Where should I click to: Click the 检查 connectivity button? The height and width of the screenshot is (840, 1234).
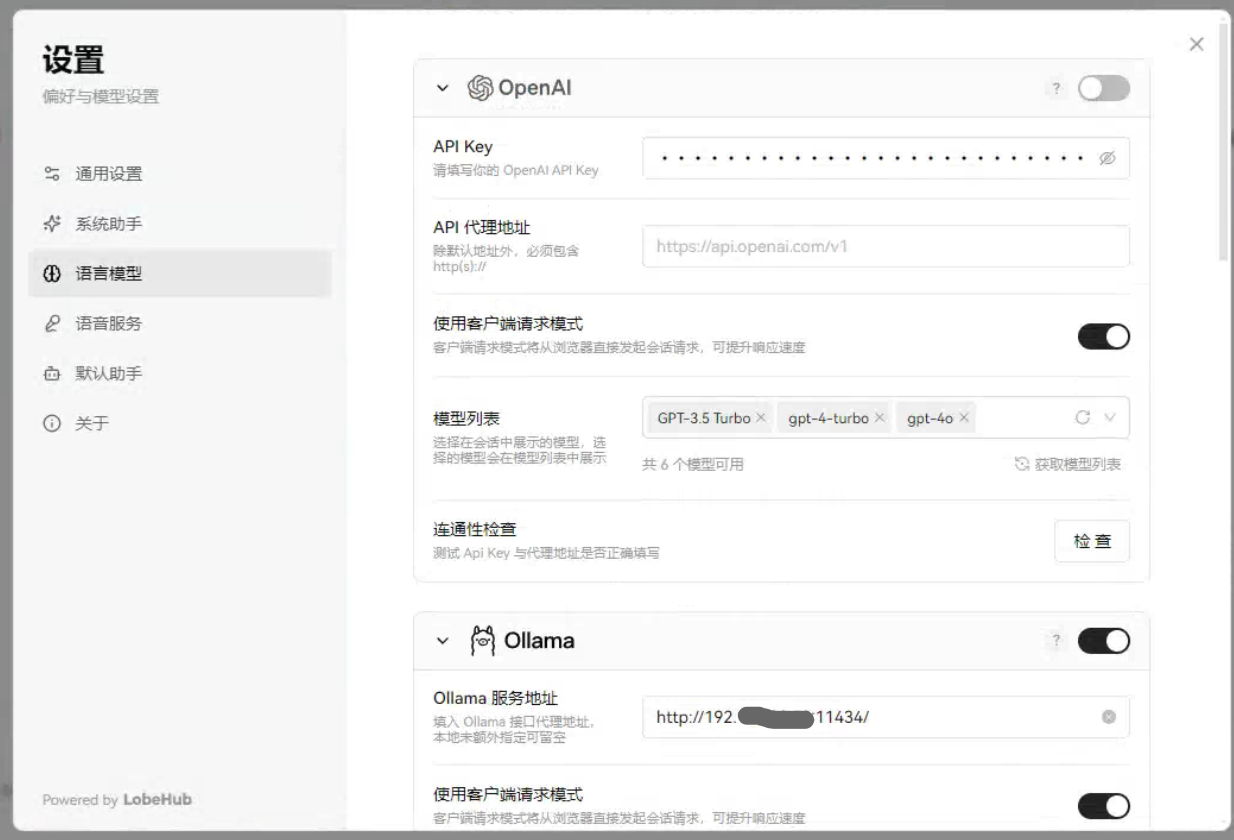1092,541
